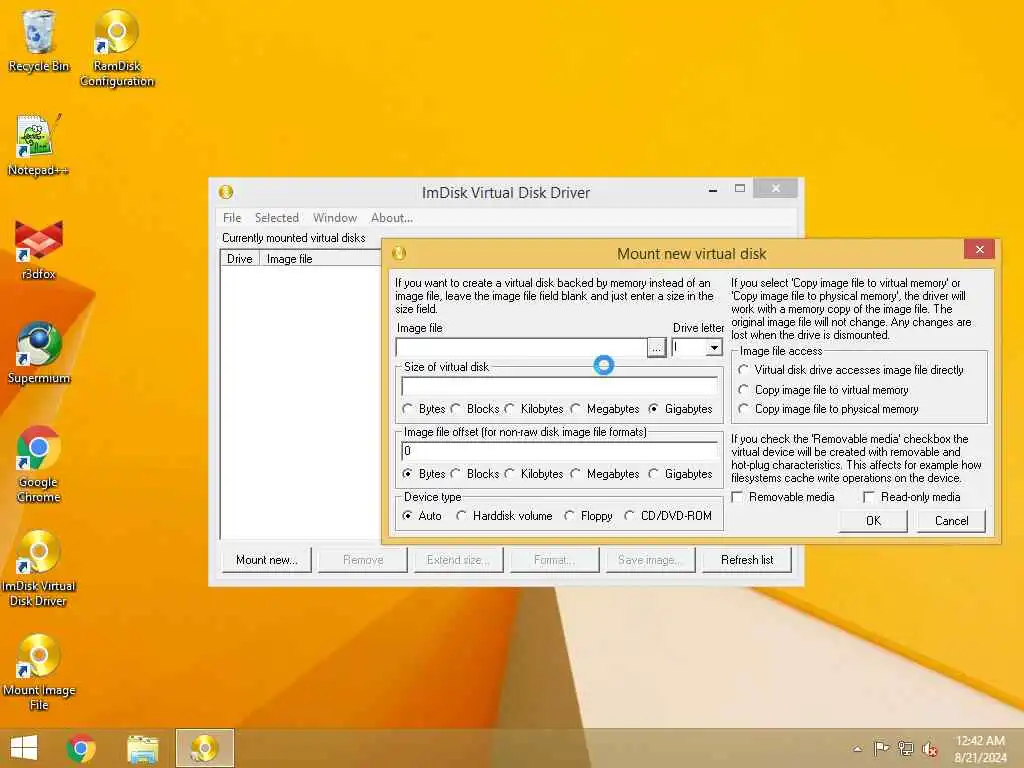Select Virtual disk drive accesses image file directly
This screenshot has height=768, width=1024.
[x=851, y=370]
